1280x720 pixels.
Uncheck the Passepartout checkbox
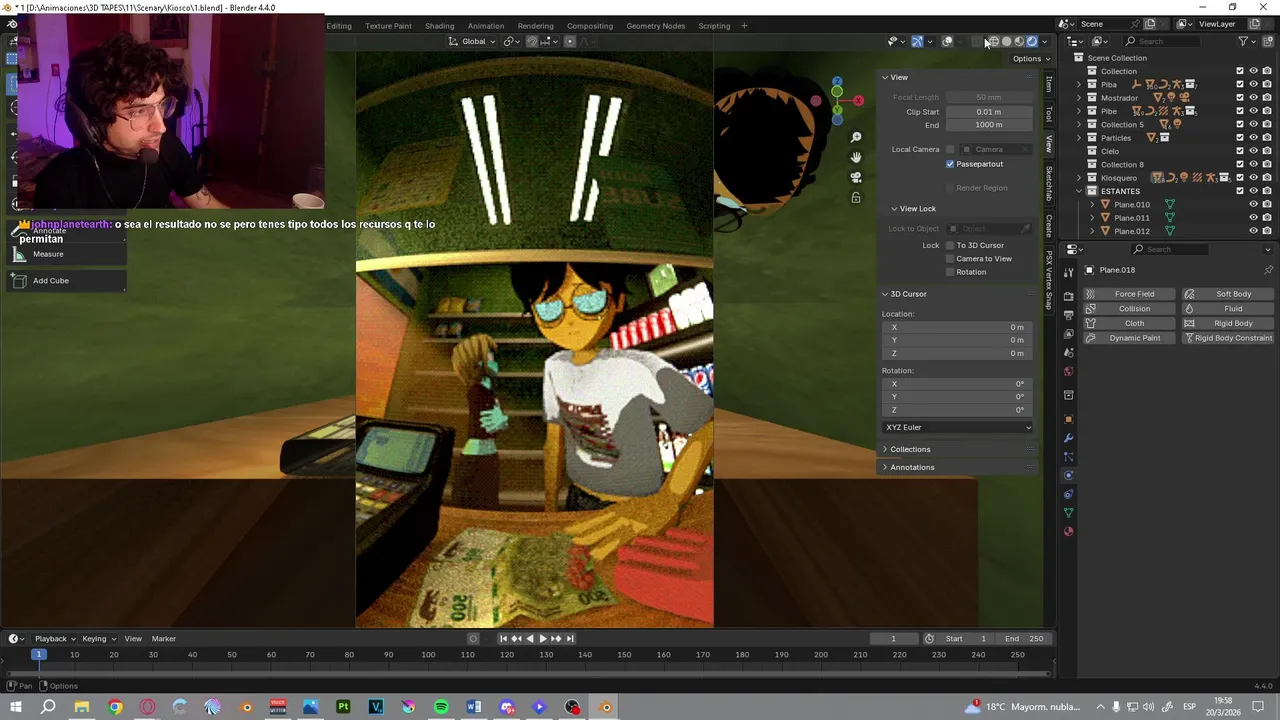pos(950,164)
